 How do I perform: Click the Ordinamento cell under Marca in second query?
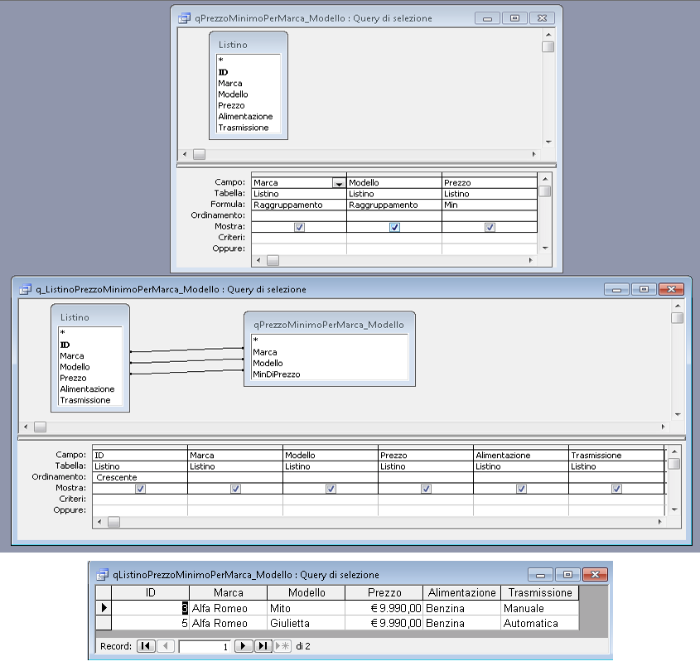click(x=235, y=477)
